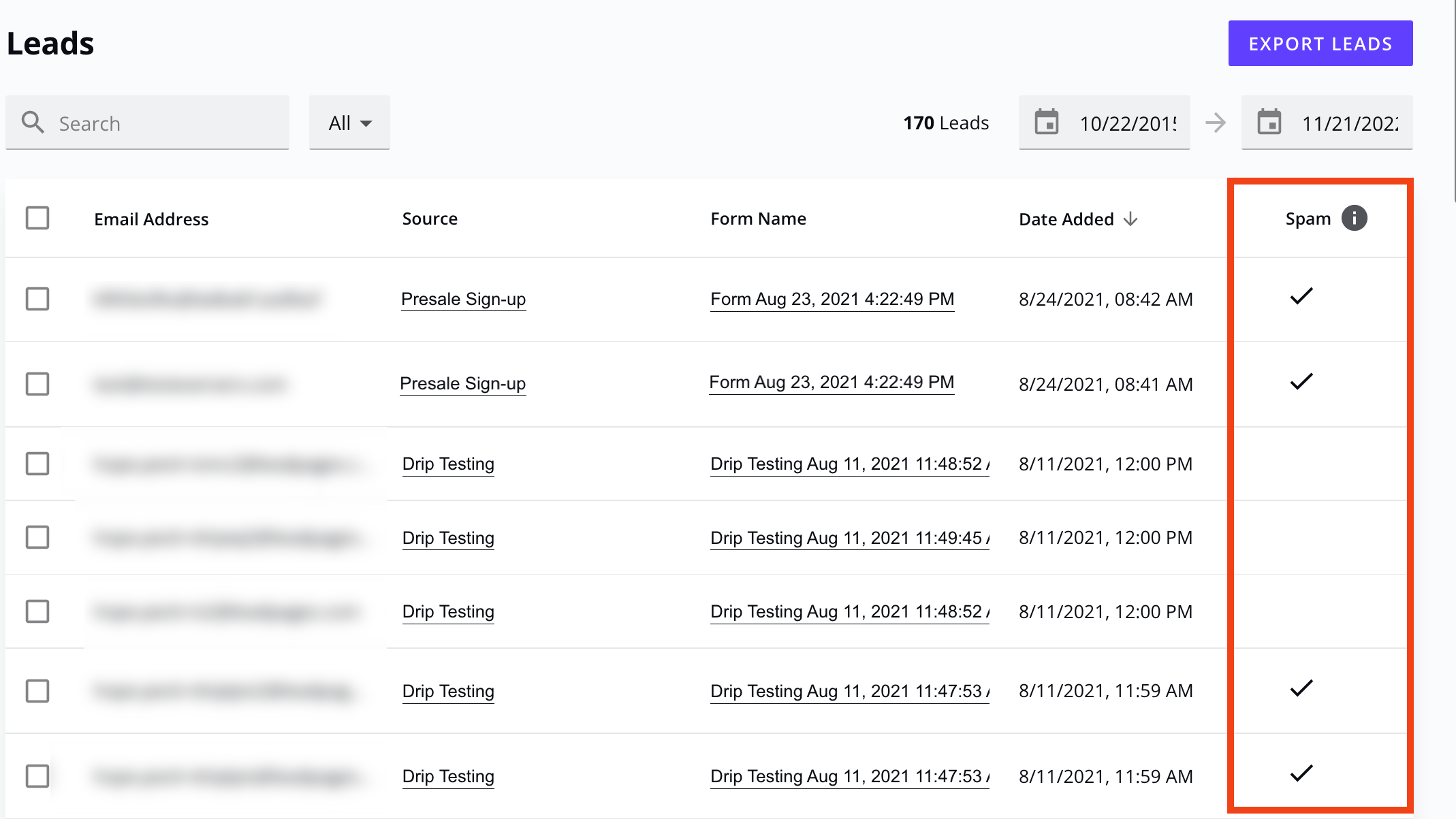Click the Spam column header label
This screenshot has height=819, width=1456.
pos(1308,219)
